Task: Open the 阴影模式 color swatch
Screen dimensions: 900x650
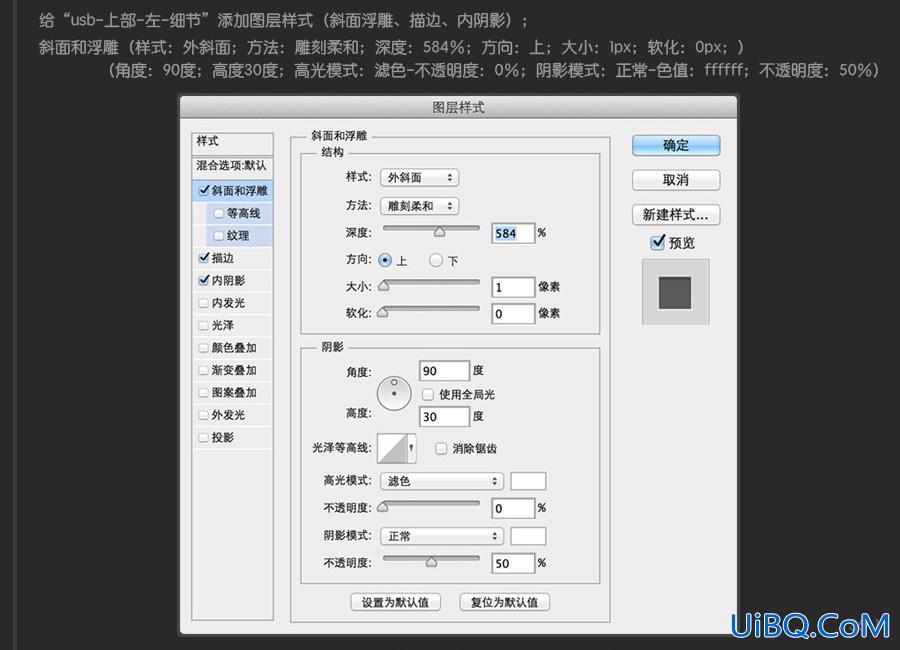Action: pyautogui.click(x=528, y=536)
